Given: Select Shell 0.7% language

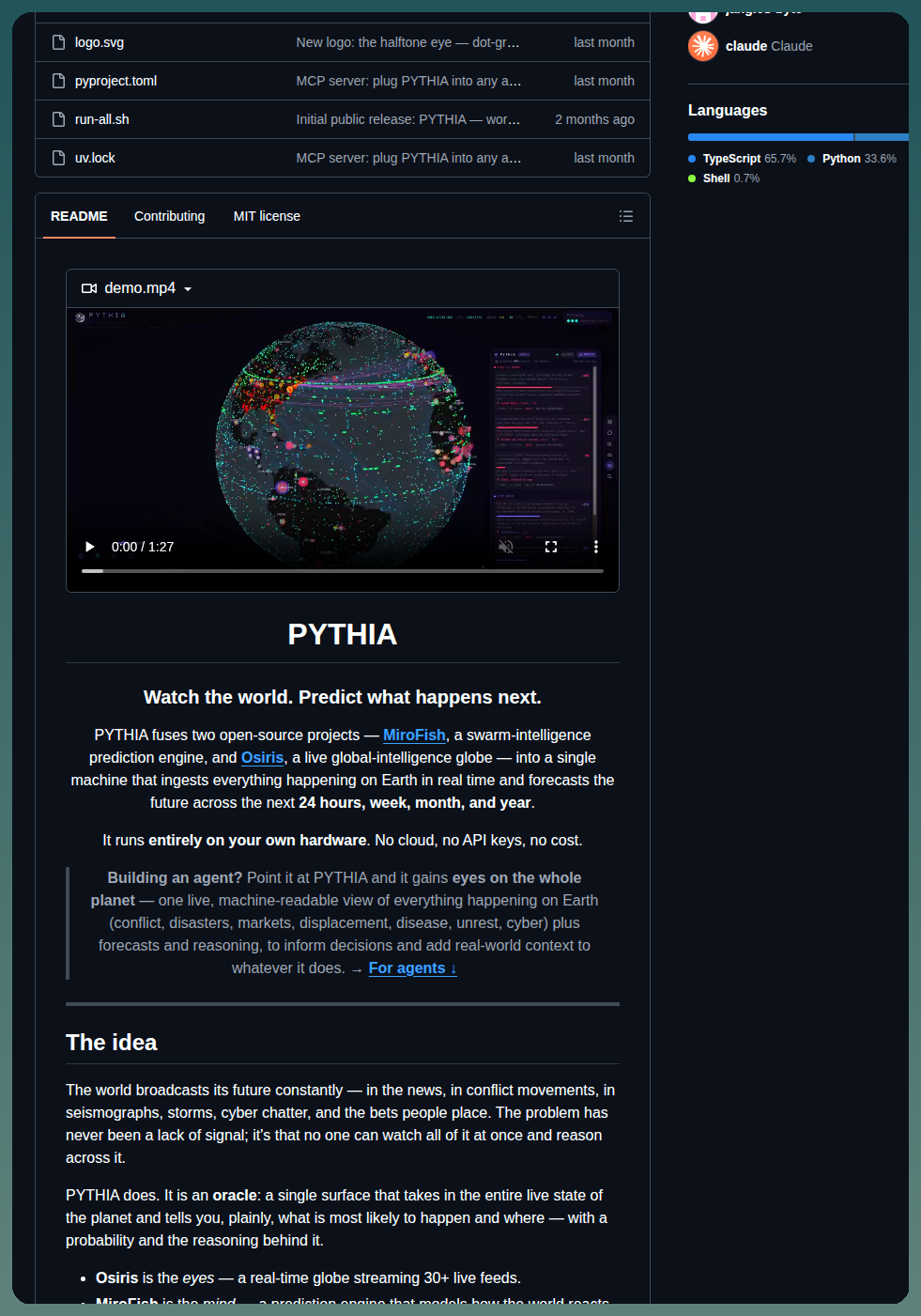Looking at the screenshot, I should pyautogui.click(x=724, y=178).
